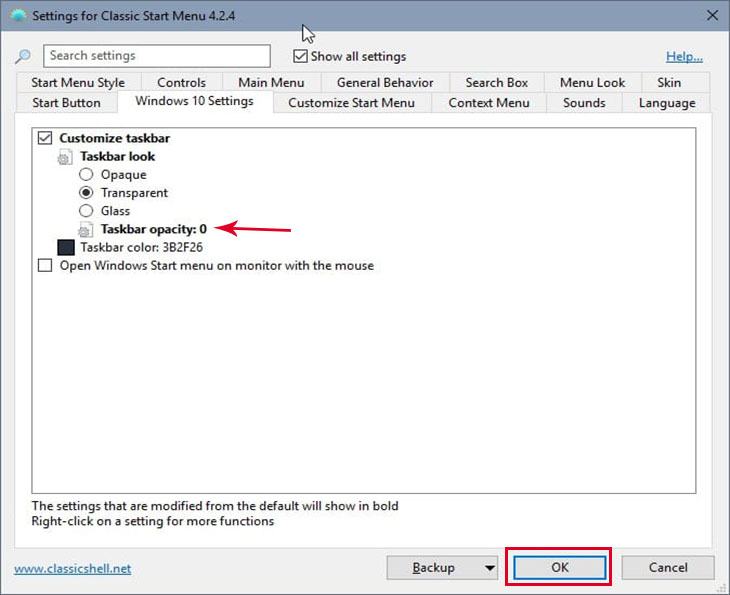Select the Transparent radio button
Viewport: 730px width, 595px height.
[86, 192]
